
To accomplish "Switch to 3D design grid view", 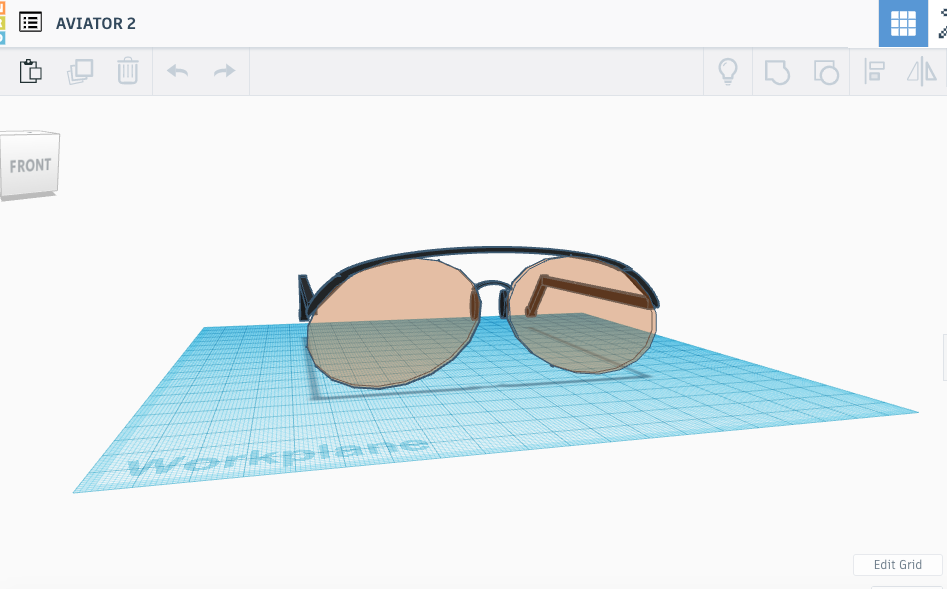I will click(903, 23).
